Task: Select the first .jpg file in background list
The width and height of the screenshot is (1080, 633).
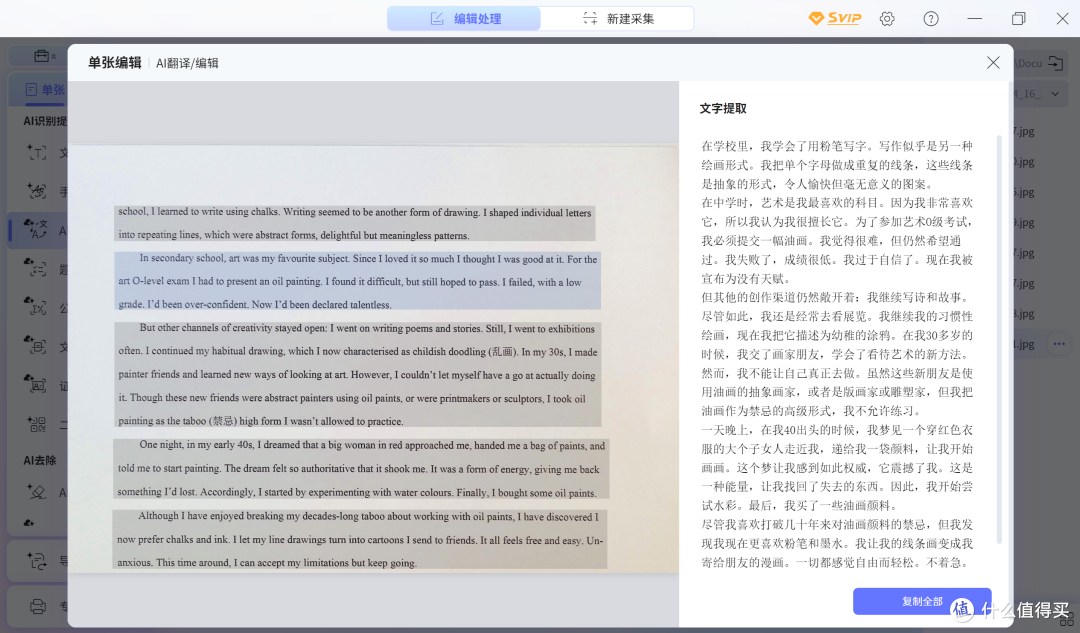Action: point(1024,131)
